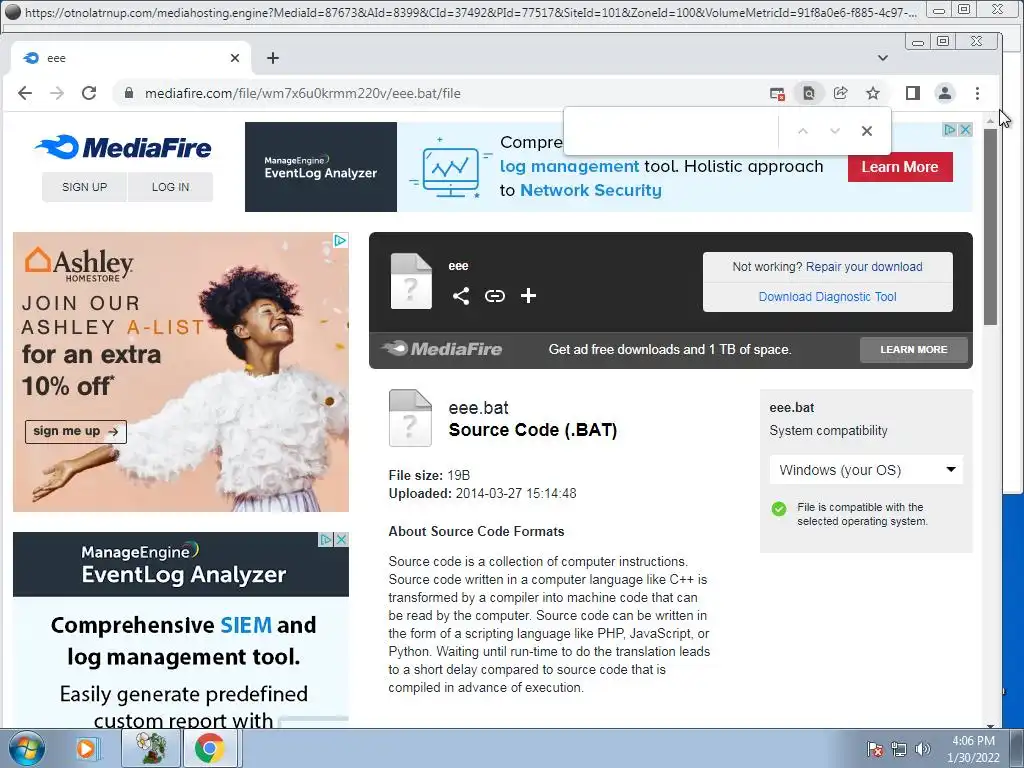
Task: Click the scrollbar down arrow
Action: (x=991, y=725)
